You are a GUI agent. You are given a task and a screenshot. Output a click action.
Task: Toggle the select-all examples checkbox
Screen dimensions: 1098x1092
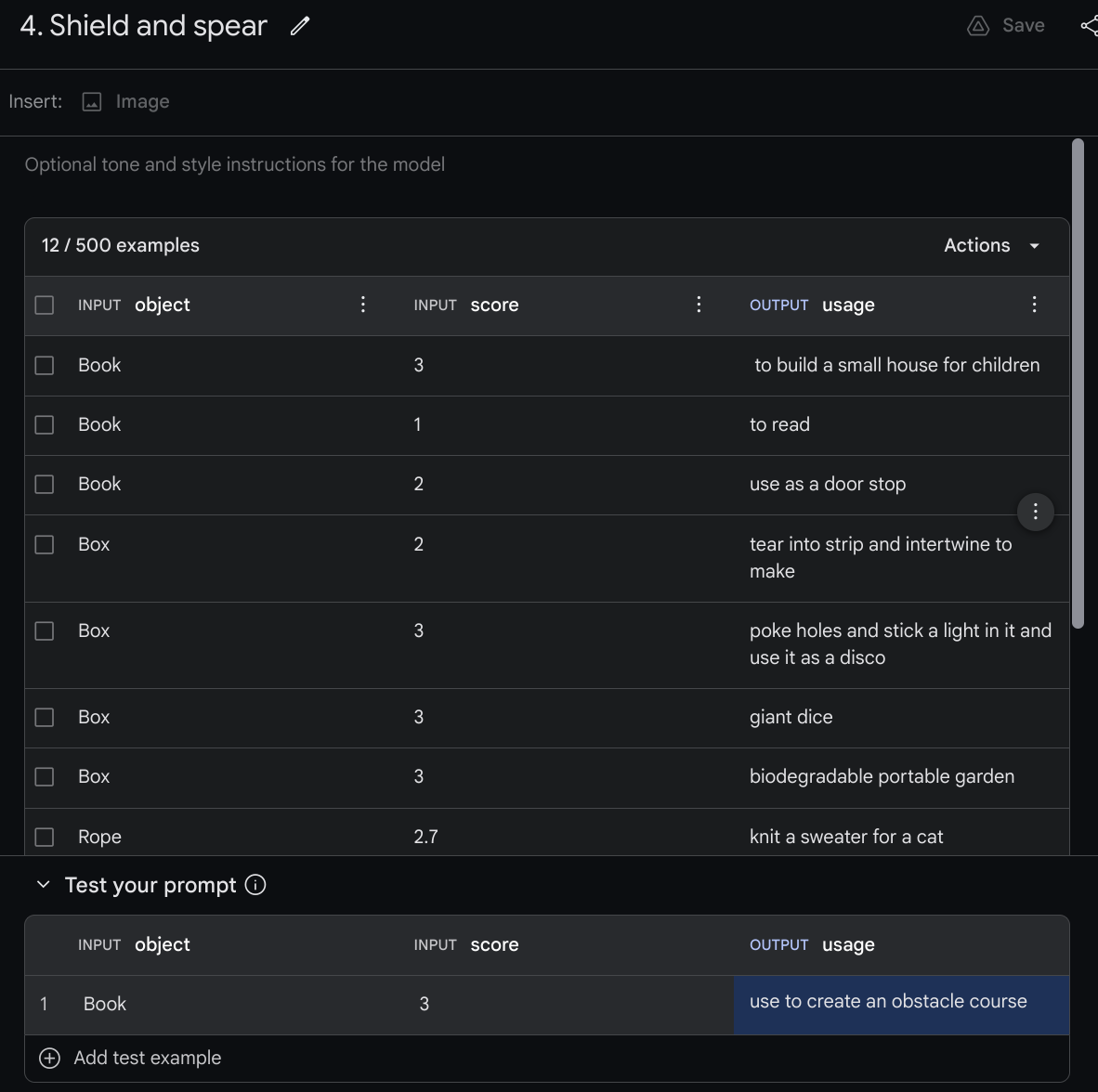point(45,305)
